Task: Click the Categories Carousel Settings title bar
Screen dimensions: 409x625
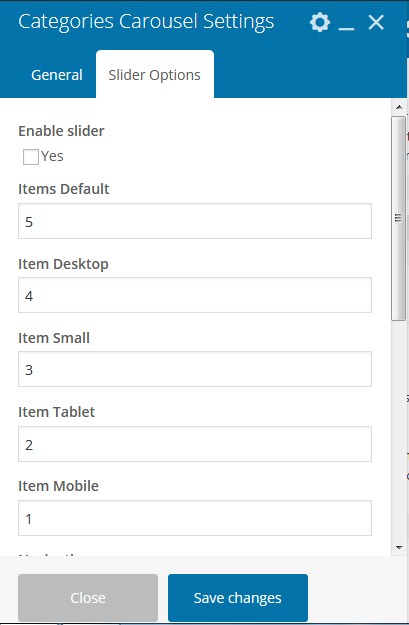Action: pos(146,22)
